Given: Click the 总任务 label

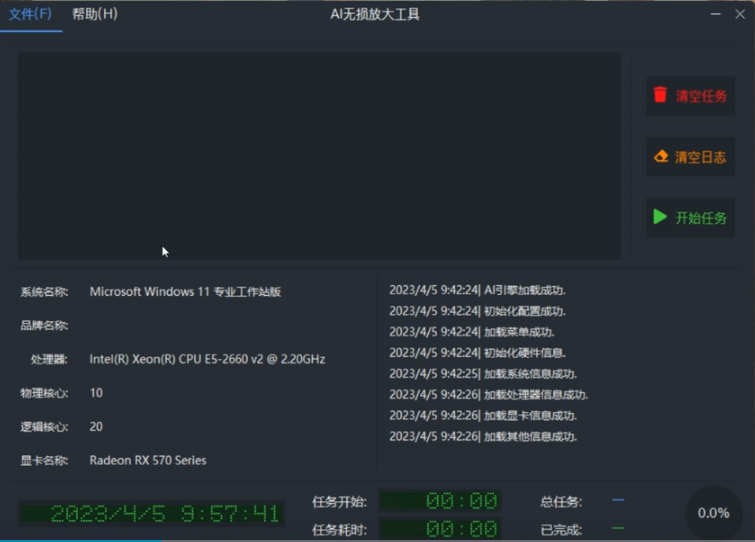Looking at the screenshot, I should pos(561,502).
